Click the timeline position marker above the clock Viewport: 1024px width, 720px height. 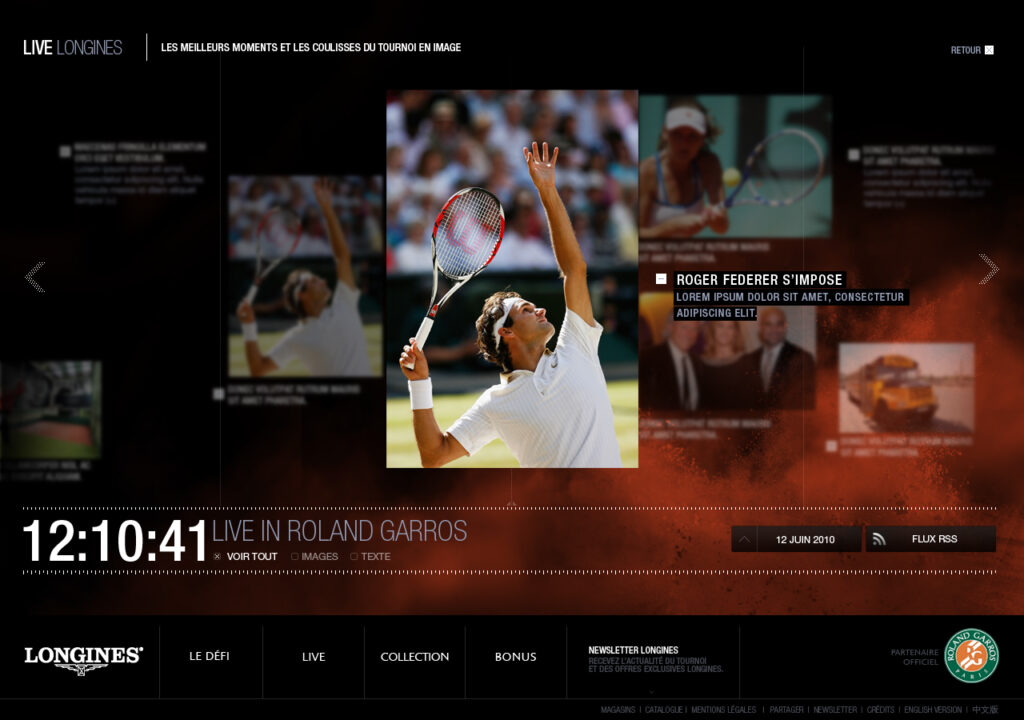click(511, 503)
